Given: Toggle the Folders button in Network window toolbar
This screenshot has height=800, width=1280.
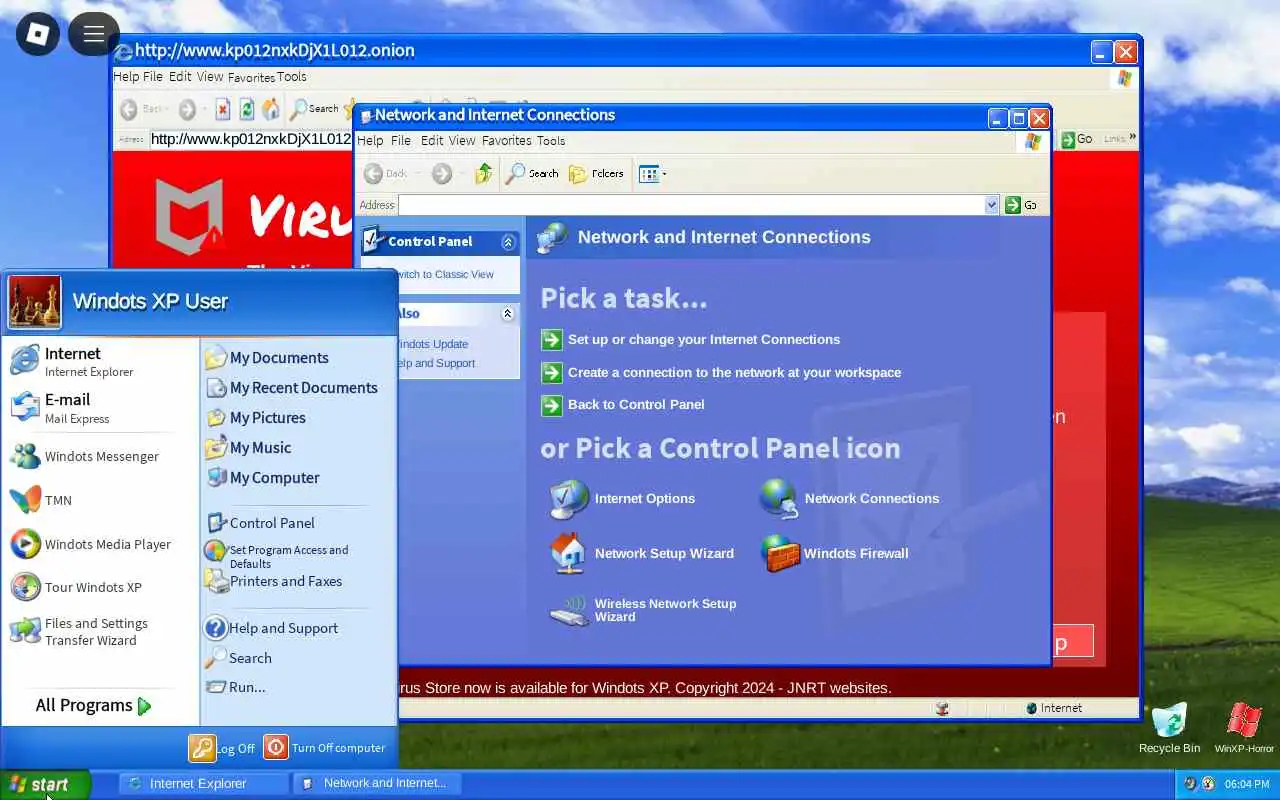Looking at the screenshot, I should 597,174.
